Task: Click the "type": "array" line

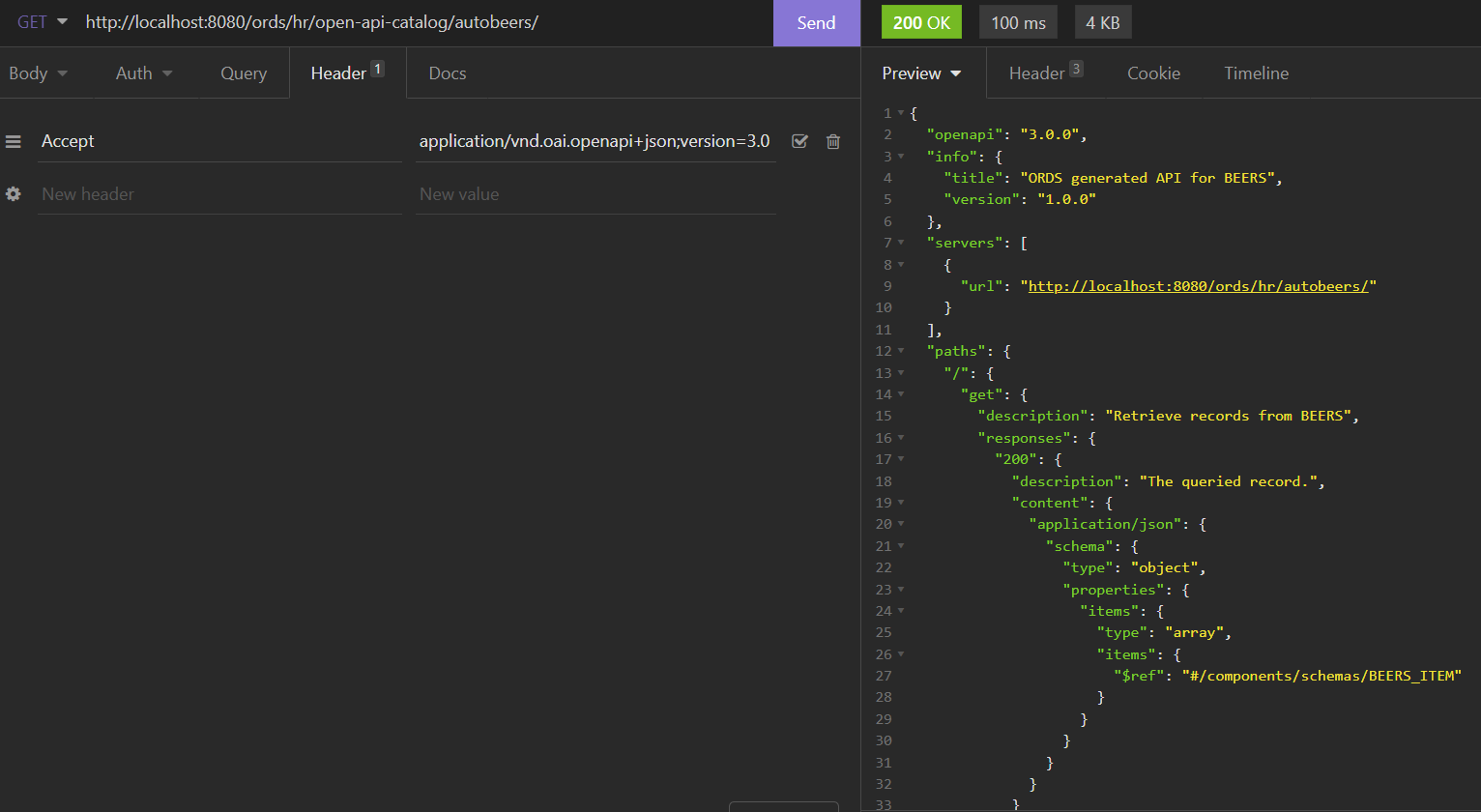Action: (x=1163, y=632)
